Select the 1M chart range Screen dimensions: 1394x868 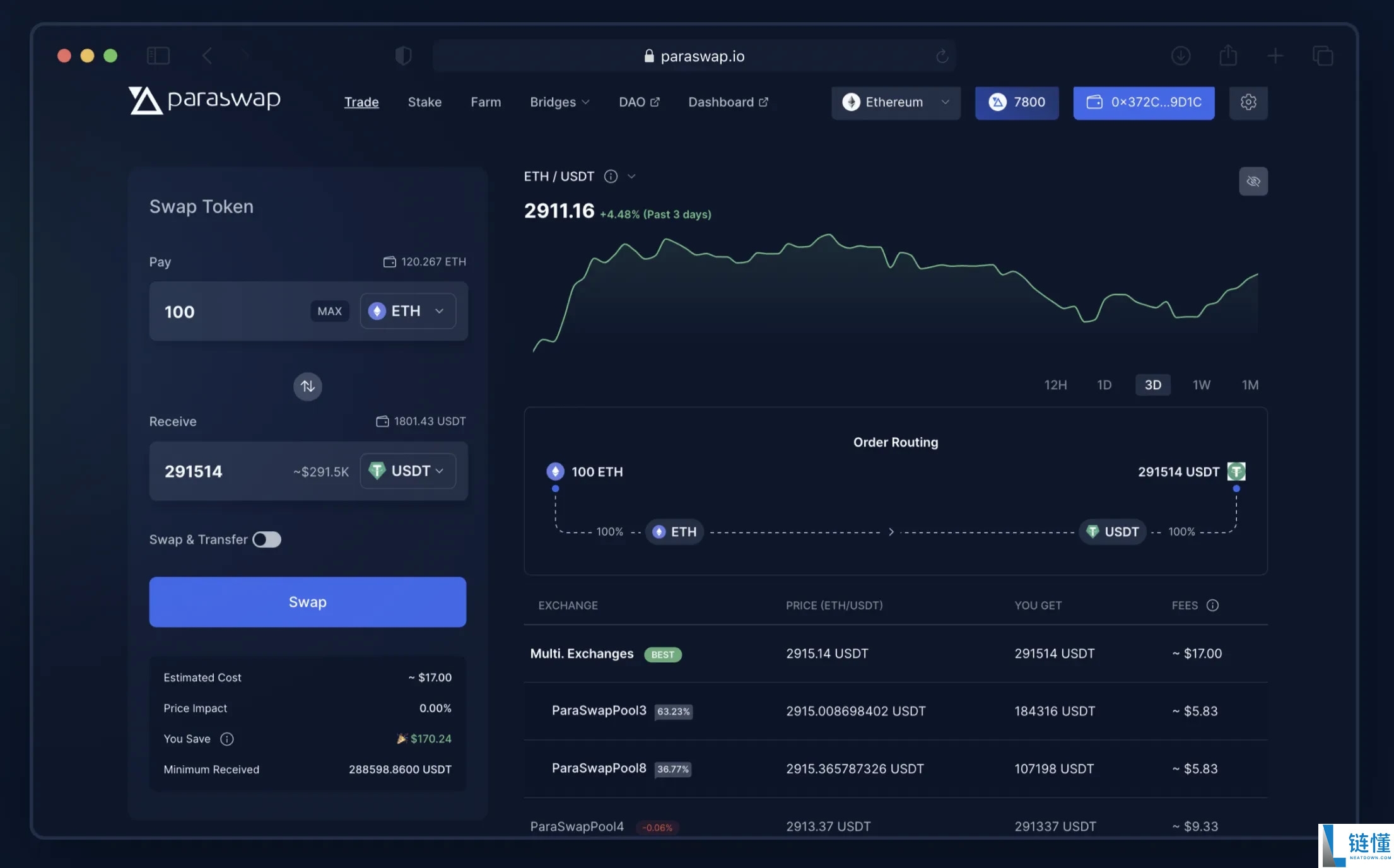pos(1250,385)
